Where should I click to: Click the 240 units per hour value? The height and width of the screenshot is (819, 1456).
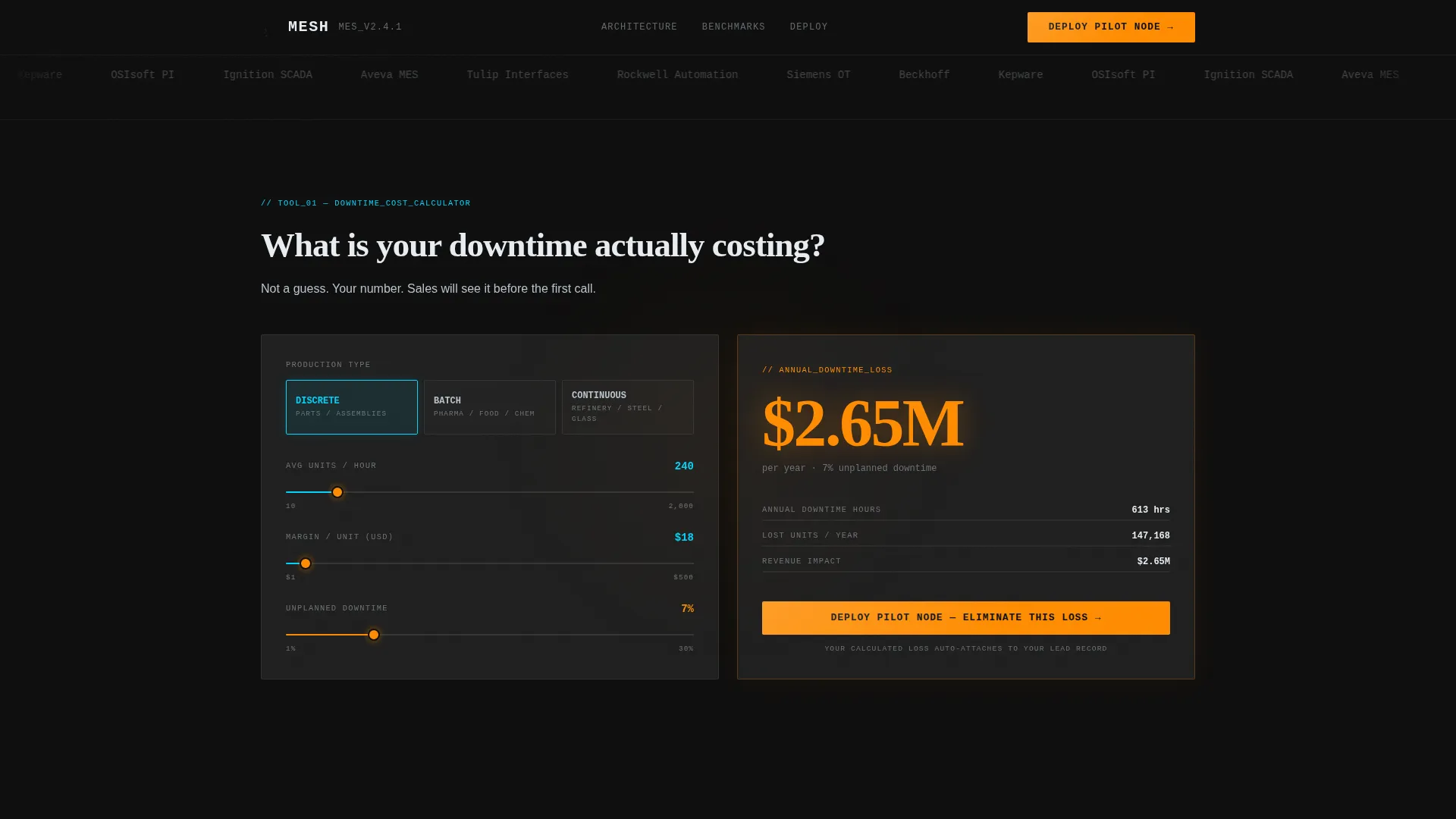coord(684,466)
